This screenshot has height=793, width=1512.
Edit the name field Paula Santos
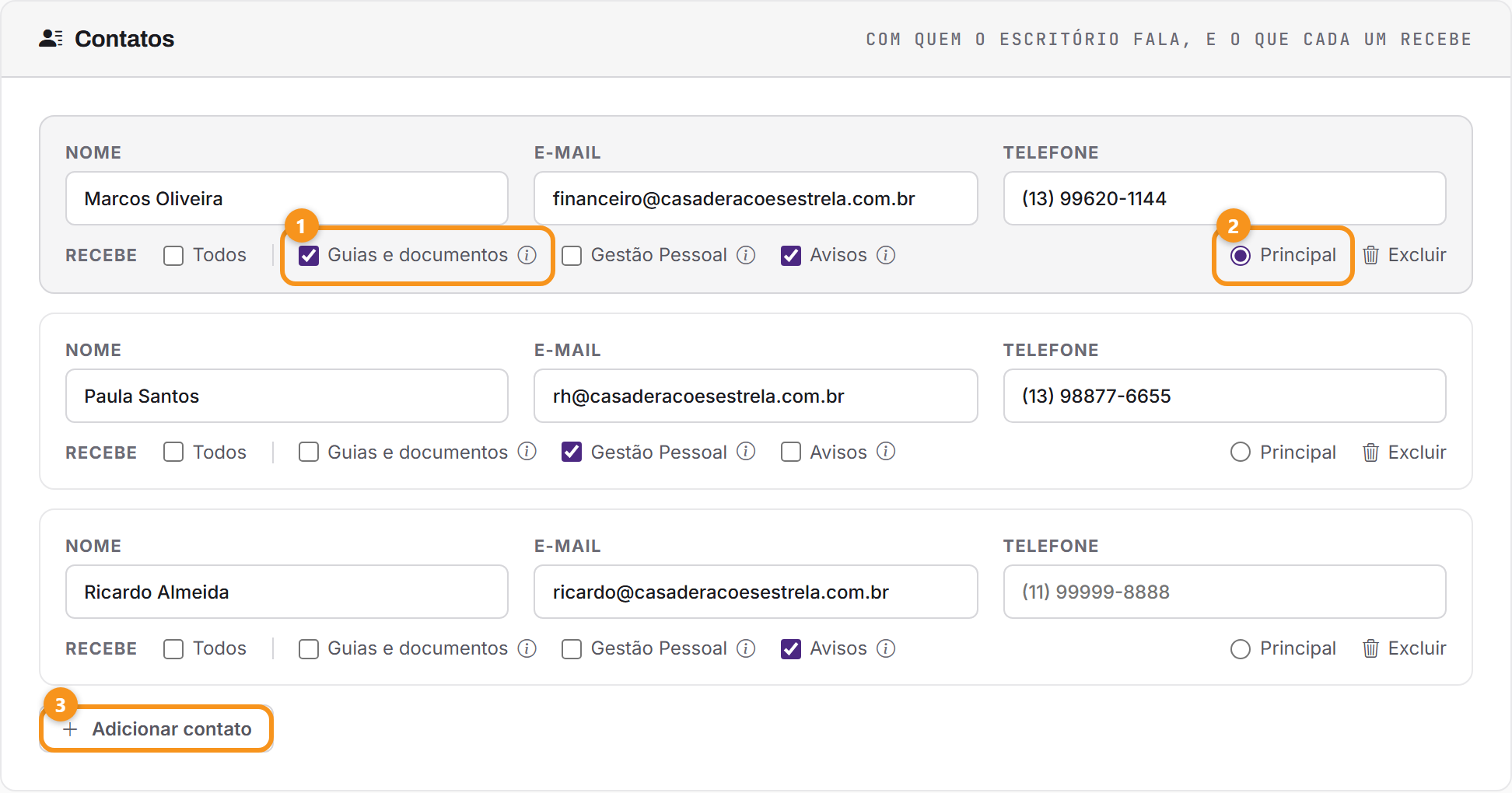pyautogui.click(x=287, y=396)
